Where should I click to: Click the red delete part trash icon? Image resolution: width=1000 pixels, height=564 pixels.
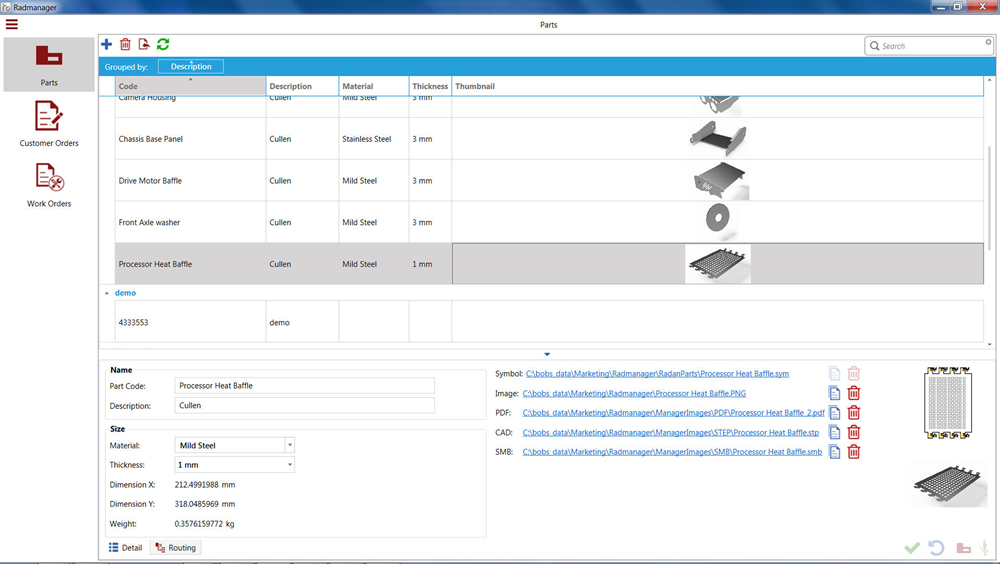point(125,44)
